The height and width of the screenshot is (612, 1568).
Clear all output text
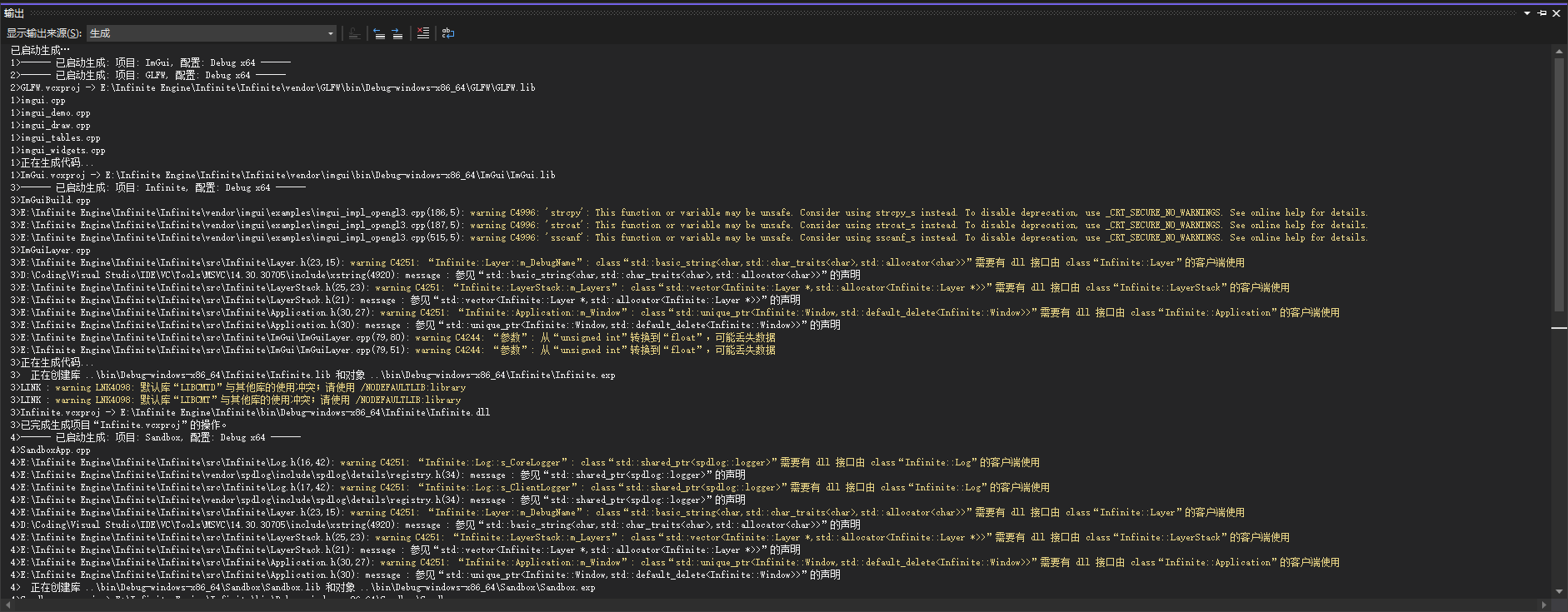pos(423,33)
